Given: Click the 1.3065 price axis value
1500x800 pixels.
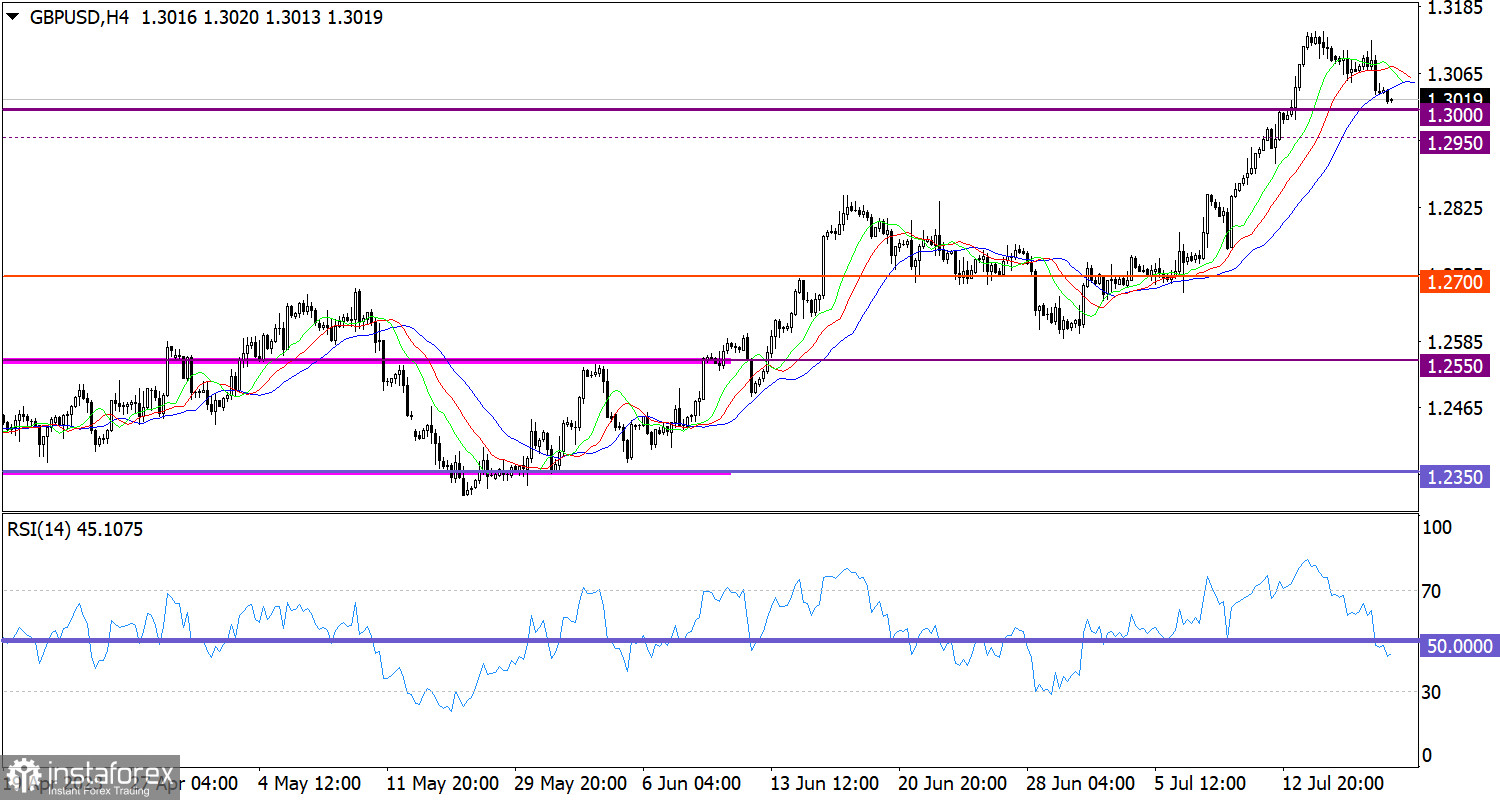Looking at the screenshot, I should point(1455,74).
